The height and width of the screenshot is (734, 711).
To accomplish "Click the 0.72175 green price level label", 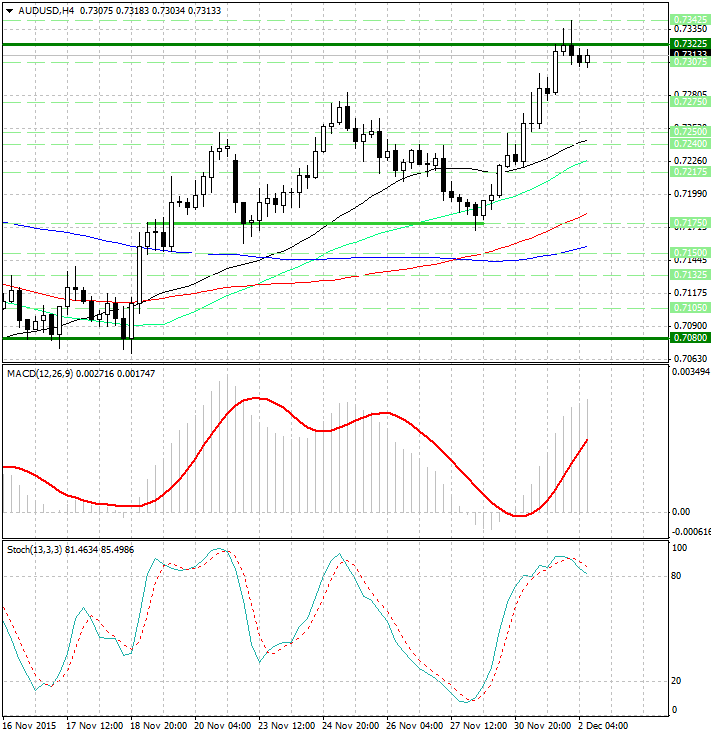I will pyautogui.click(x=690, y=172).
